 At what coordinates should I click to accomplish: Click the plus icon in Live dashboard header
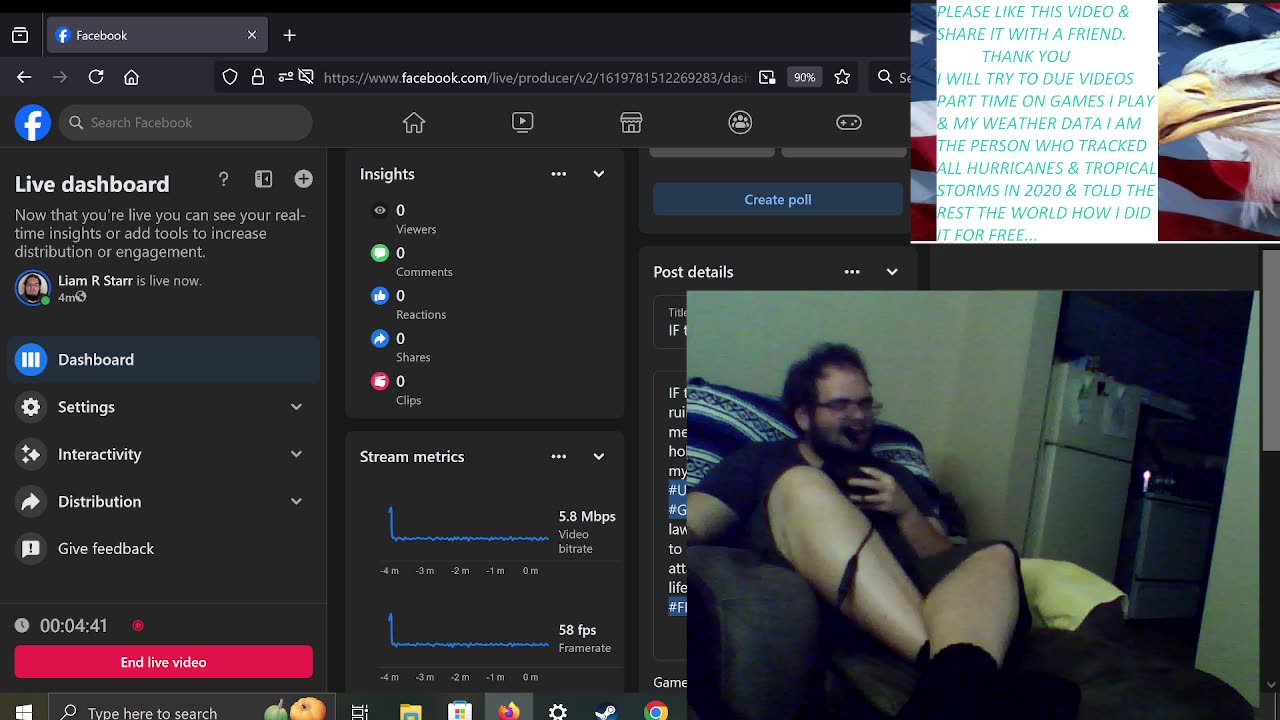(304, 179)
